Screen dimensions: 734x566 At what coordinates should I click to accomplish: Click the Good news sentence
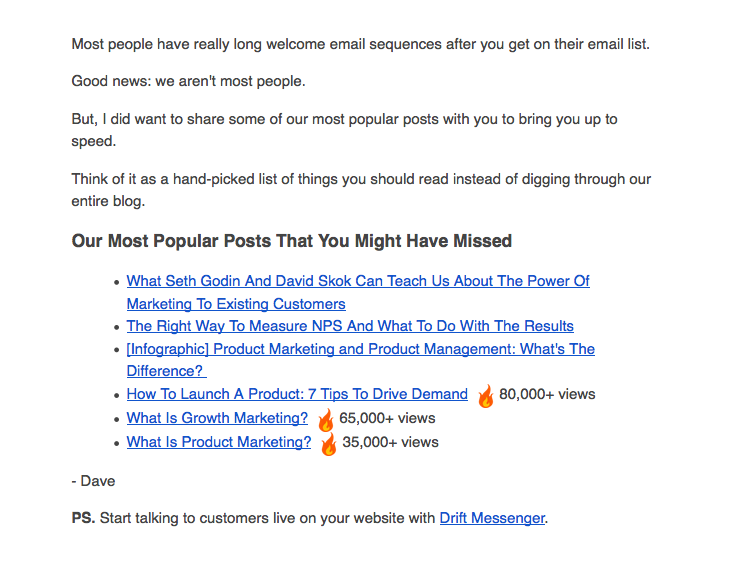pyautogui.click(x=188, y=81)
